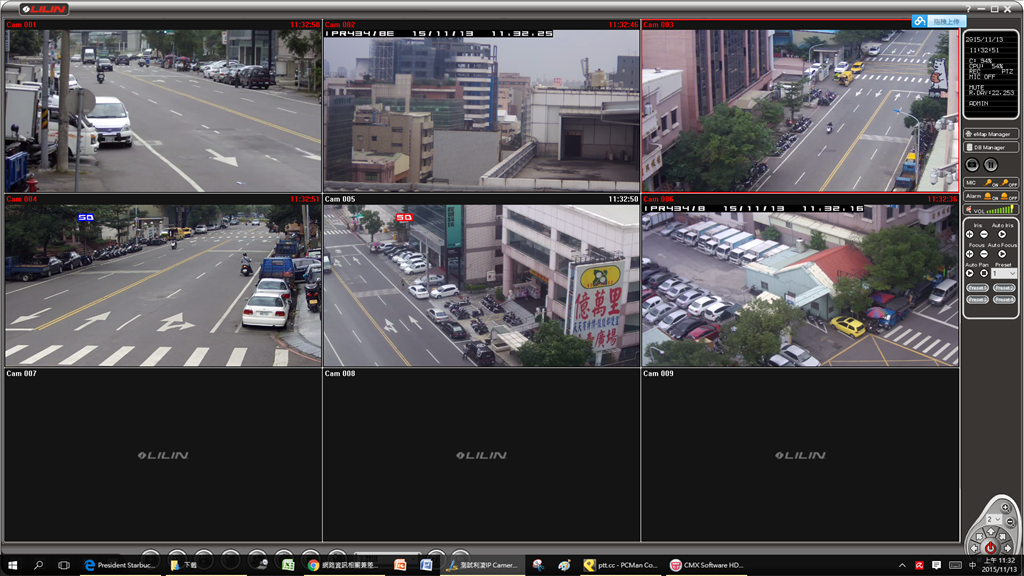1024x576 pixels.
Task: Open the help question mark in title bar
Action: pyautogui.click(x=968, y=9)
